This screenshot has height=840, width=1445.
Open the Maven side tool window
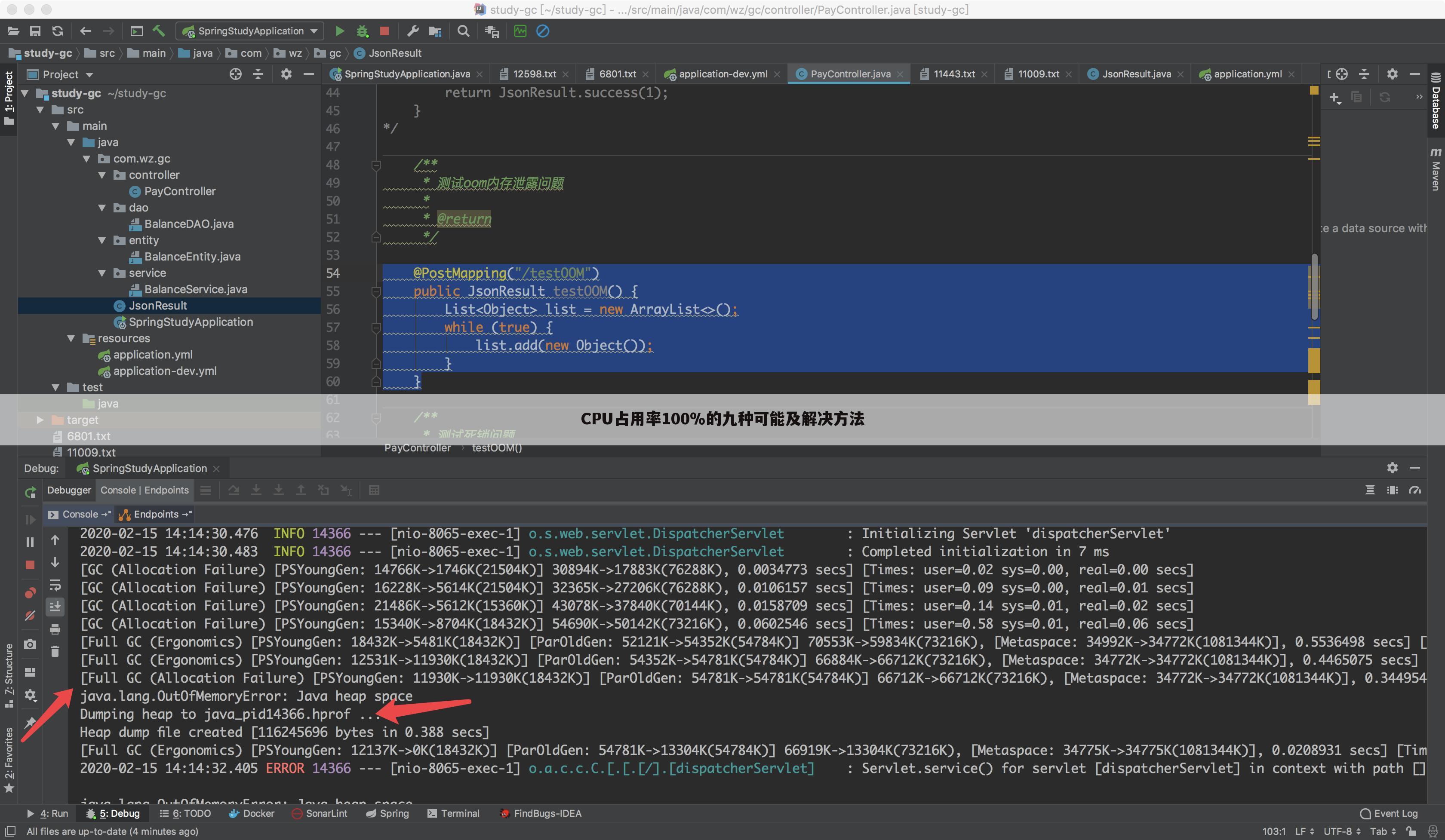tap(1436, 169)
